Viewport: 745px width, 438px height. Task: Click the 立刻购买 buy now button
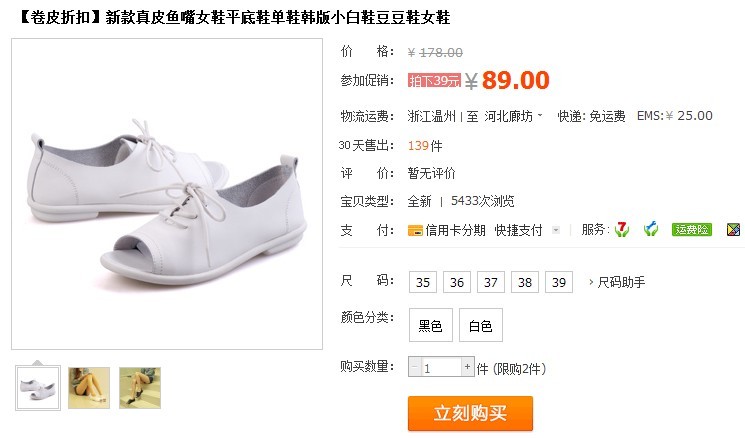pyautogui.click(x=470, y=413)
